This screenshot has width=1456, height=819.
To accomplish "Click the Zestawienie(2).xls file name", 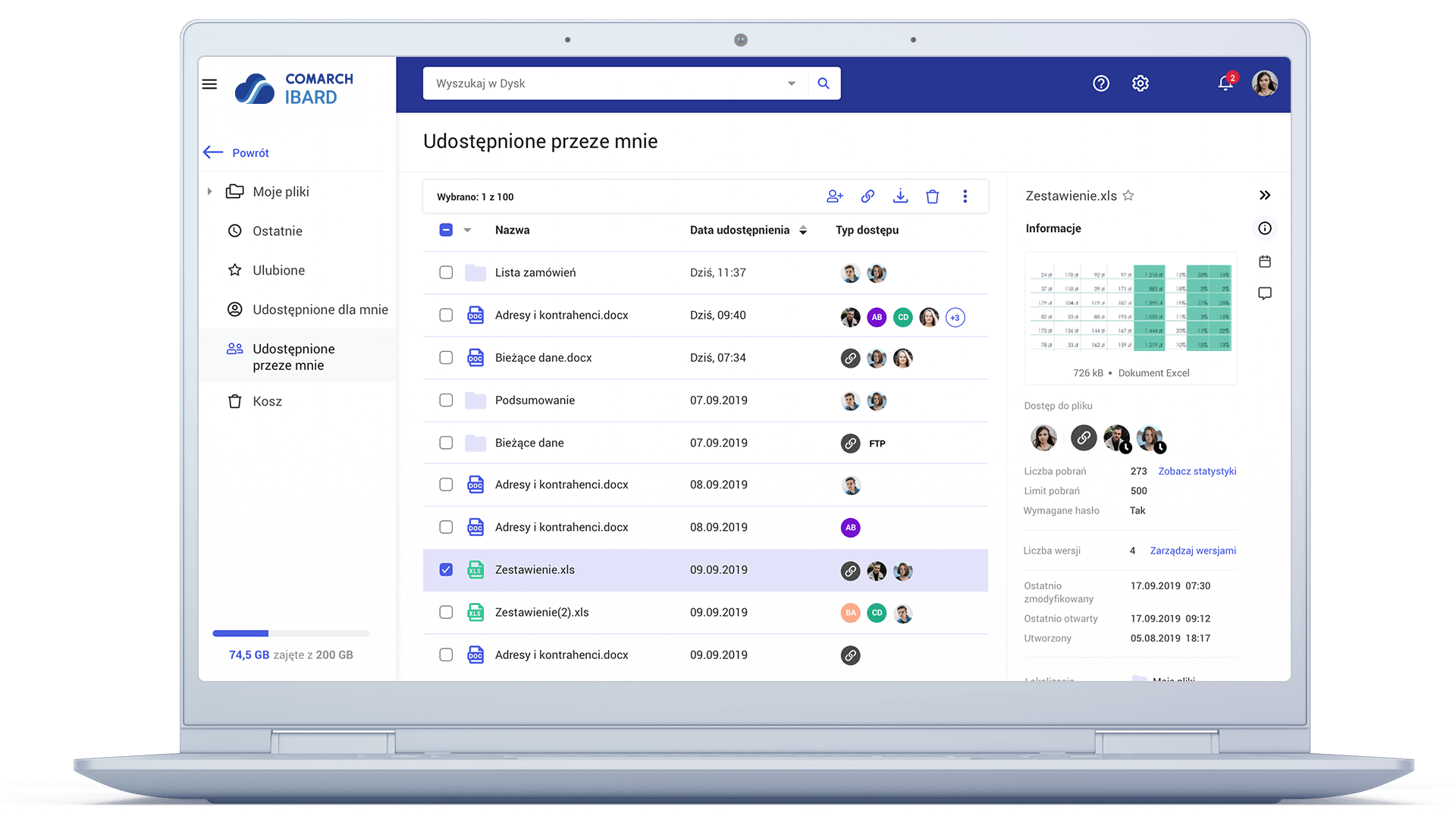I will point(542,613).
